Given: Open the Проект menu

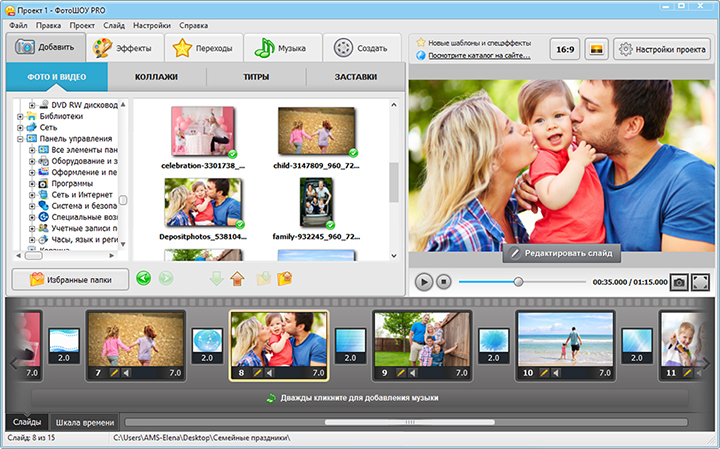Looking at the screenshot, I should point(82,26).
